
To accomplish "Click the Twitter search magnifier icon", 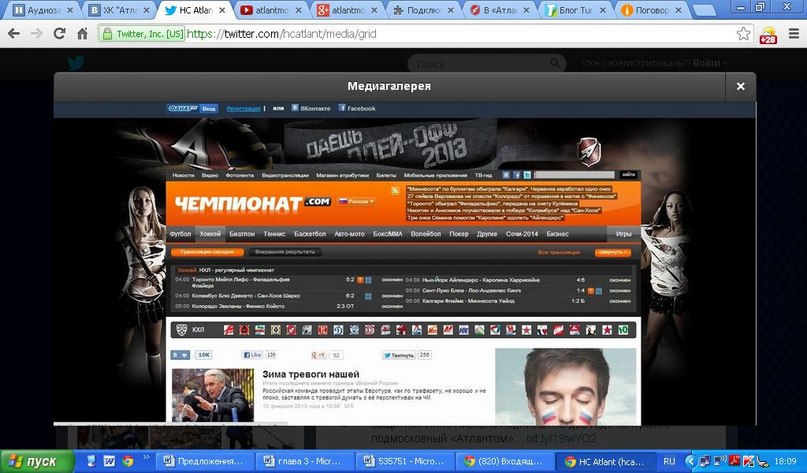I will click(x=554, y=63).
